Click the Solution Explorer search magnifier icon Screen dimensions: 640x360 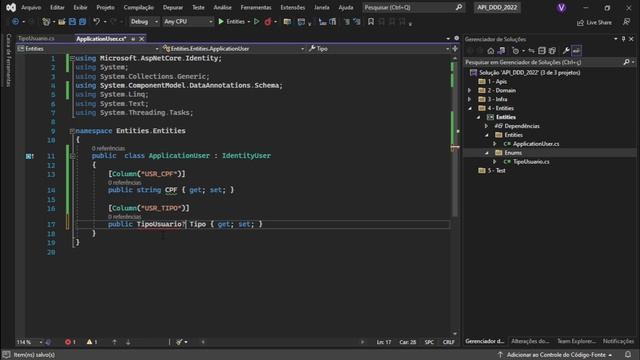point(626,62)
